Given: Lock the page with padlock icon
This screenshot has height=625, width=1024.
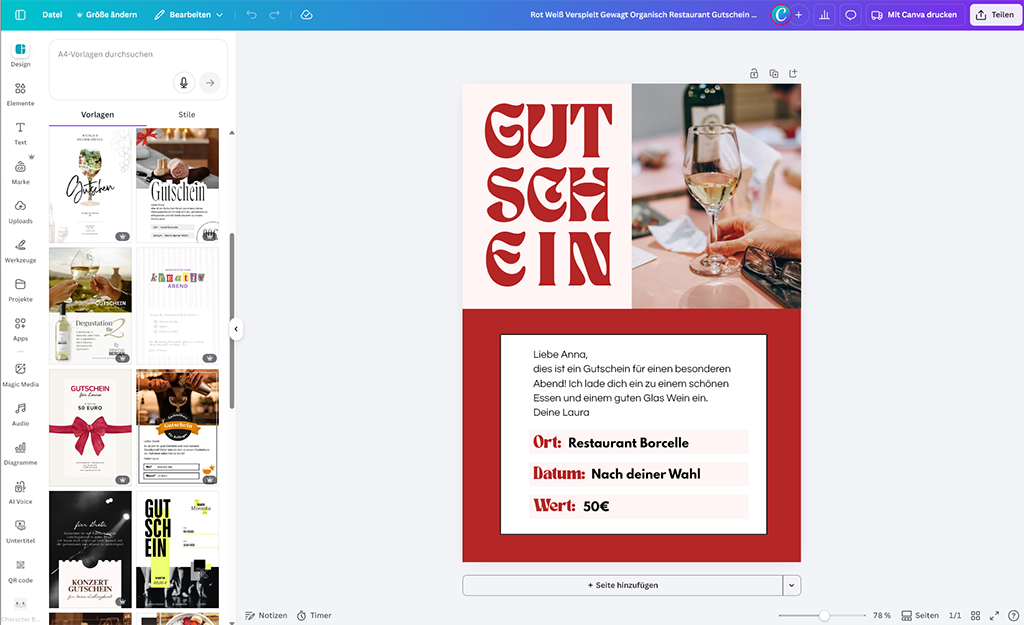Looking at the screenshot, I should [x=754, y=73].
